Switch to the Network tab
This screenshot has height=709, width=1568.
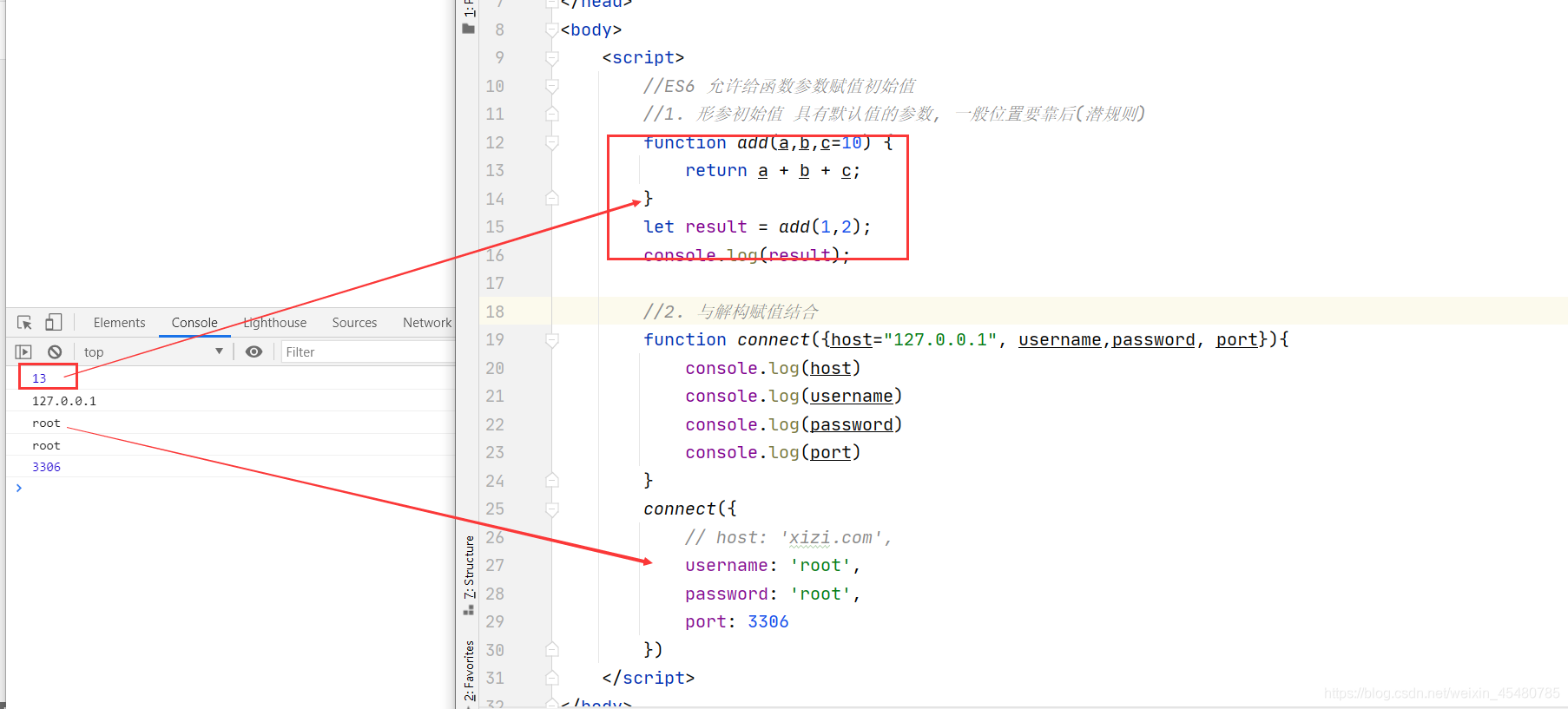427,323
